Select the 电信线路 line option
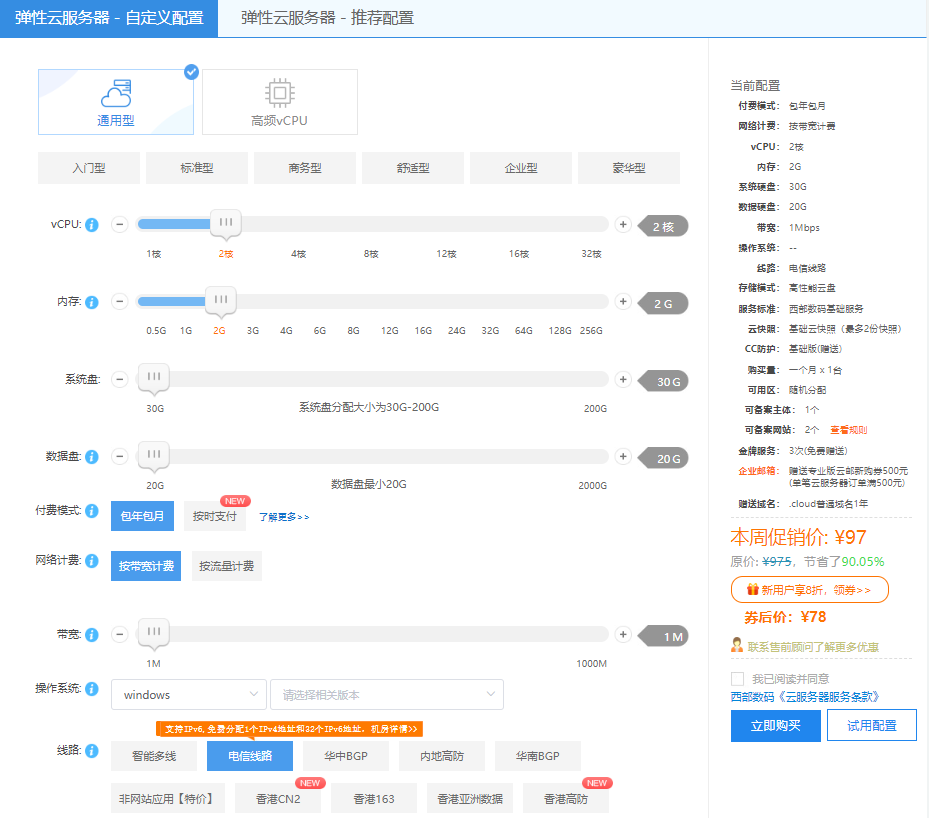This screenshot has height=818, width=929. (250, 756)
